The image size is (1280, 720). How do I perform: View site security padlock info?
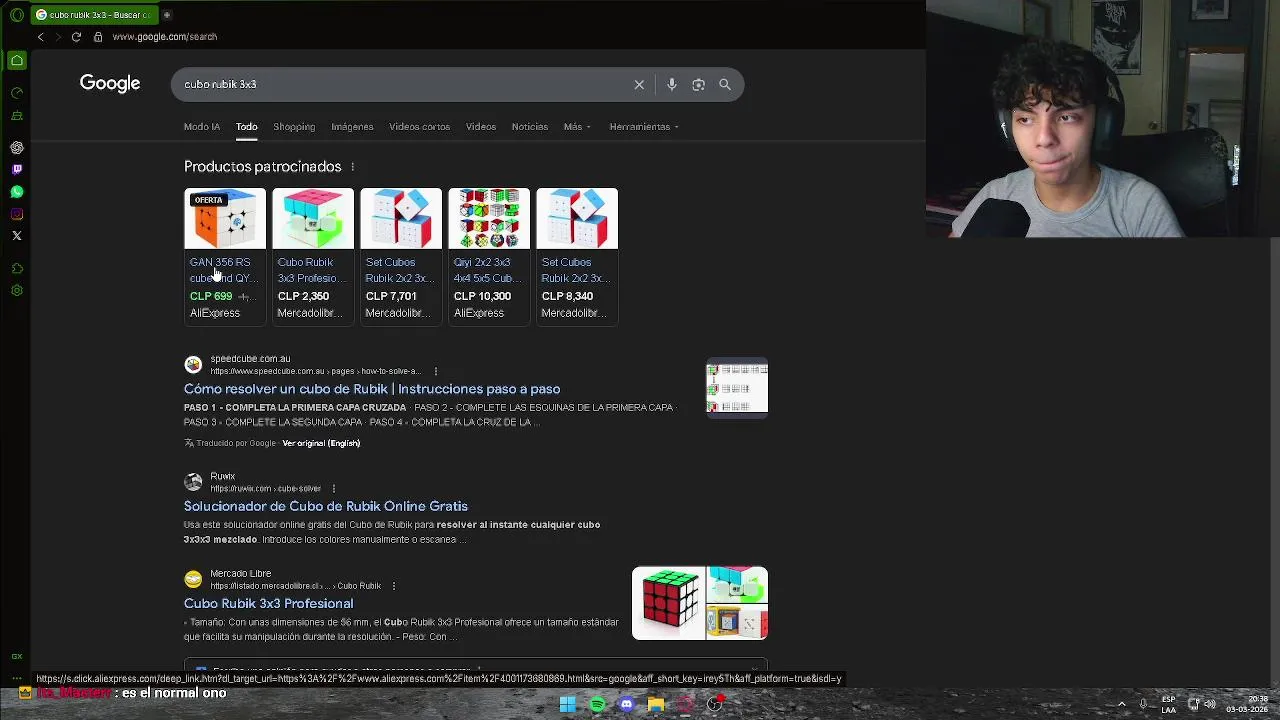click(x=98, y=37)
